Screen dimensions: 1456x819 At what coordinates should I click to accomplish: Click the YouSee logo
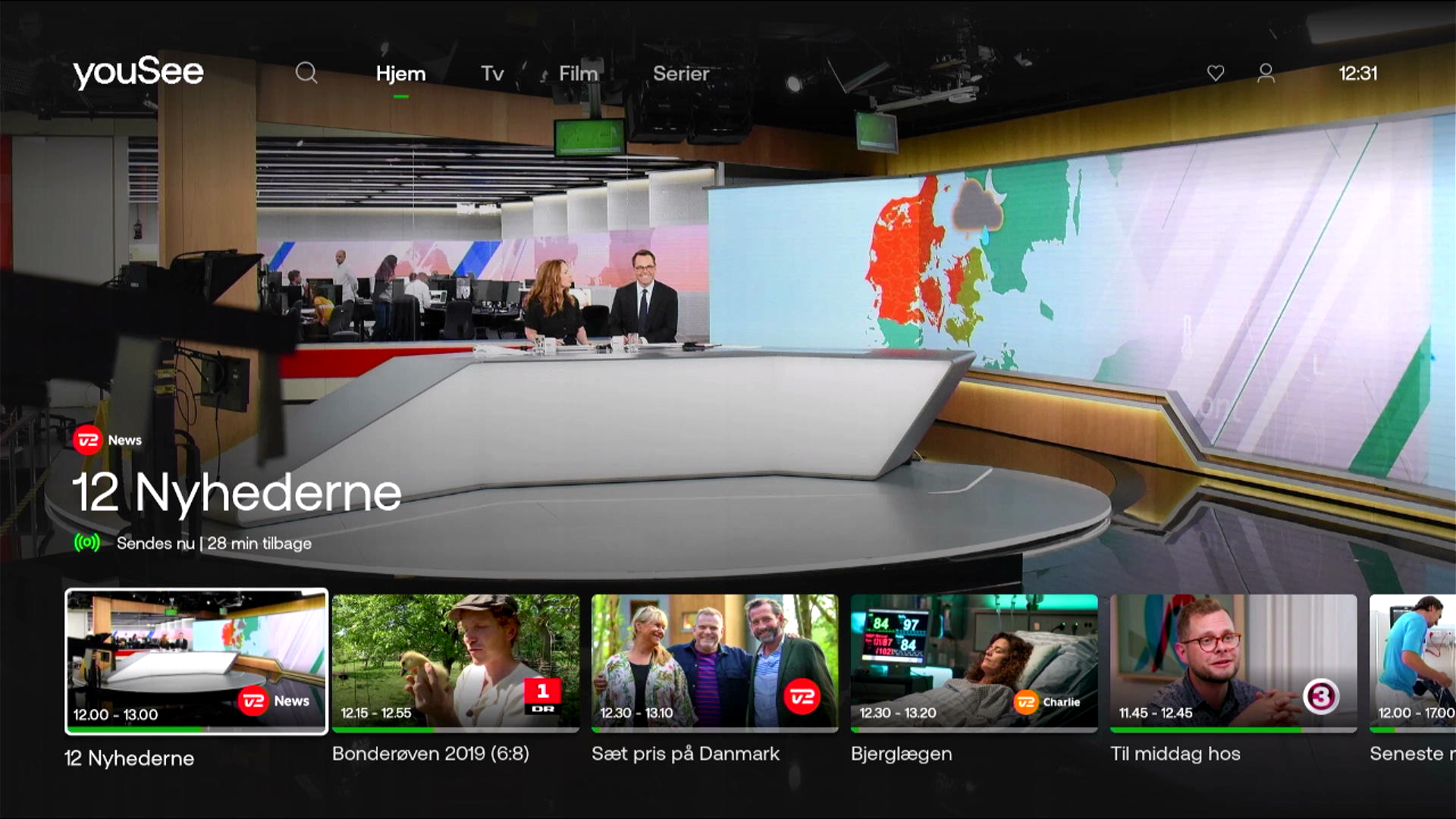coord(138,73)
